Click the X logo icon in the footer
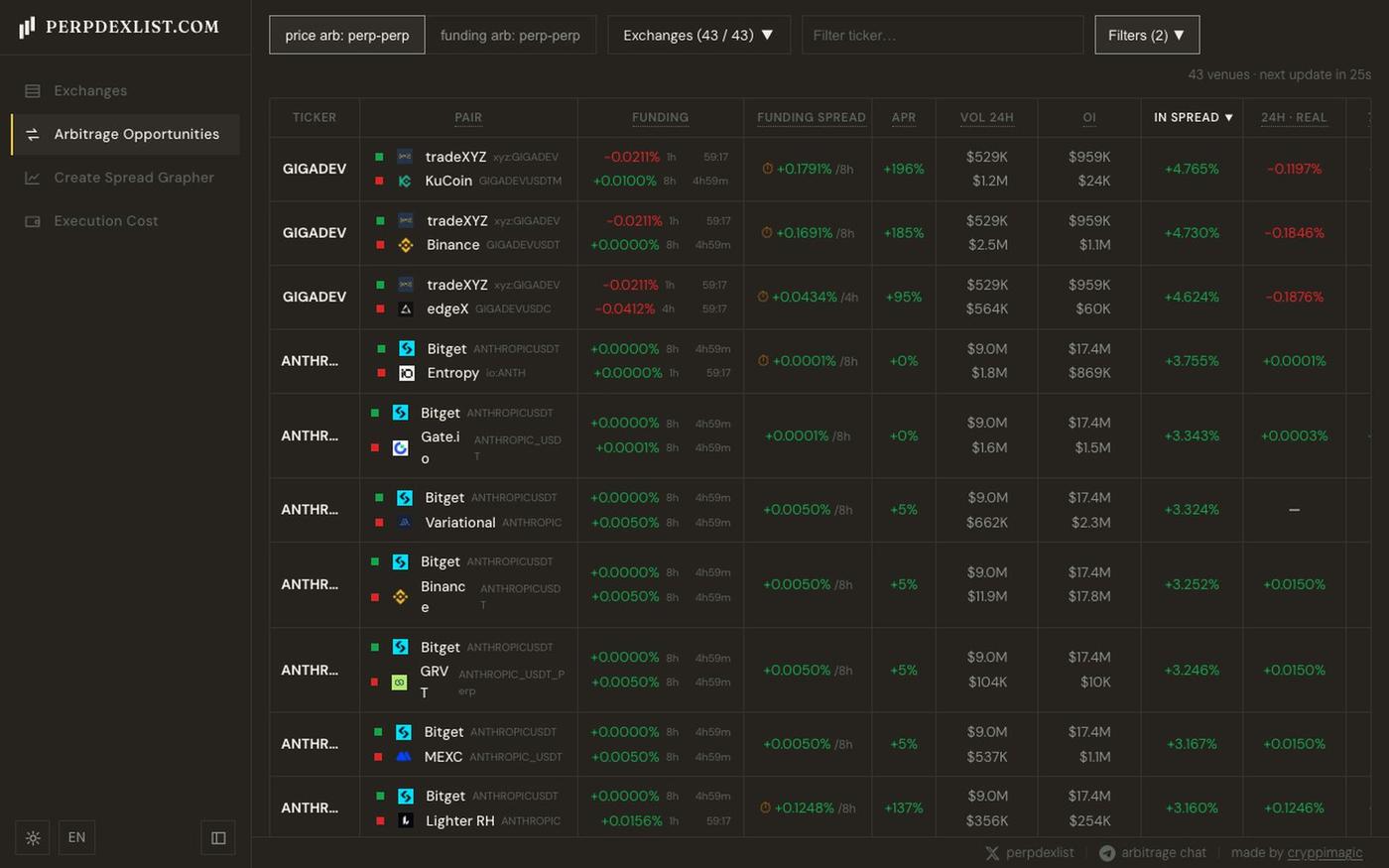This screenshot has width=1389, height=868. pyautogui.click(x=992, y=853)
